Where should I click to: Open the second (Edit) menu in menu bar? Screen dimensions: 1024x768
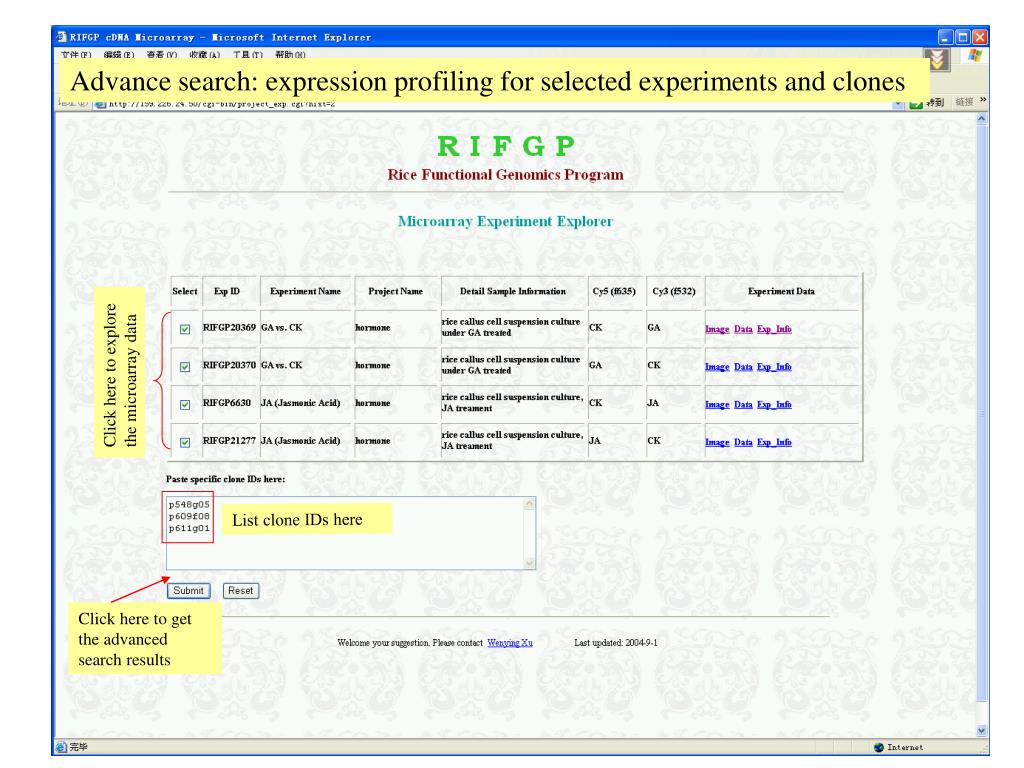pyautogui.click(x=119, y=55)
